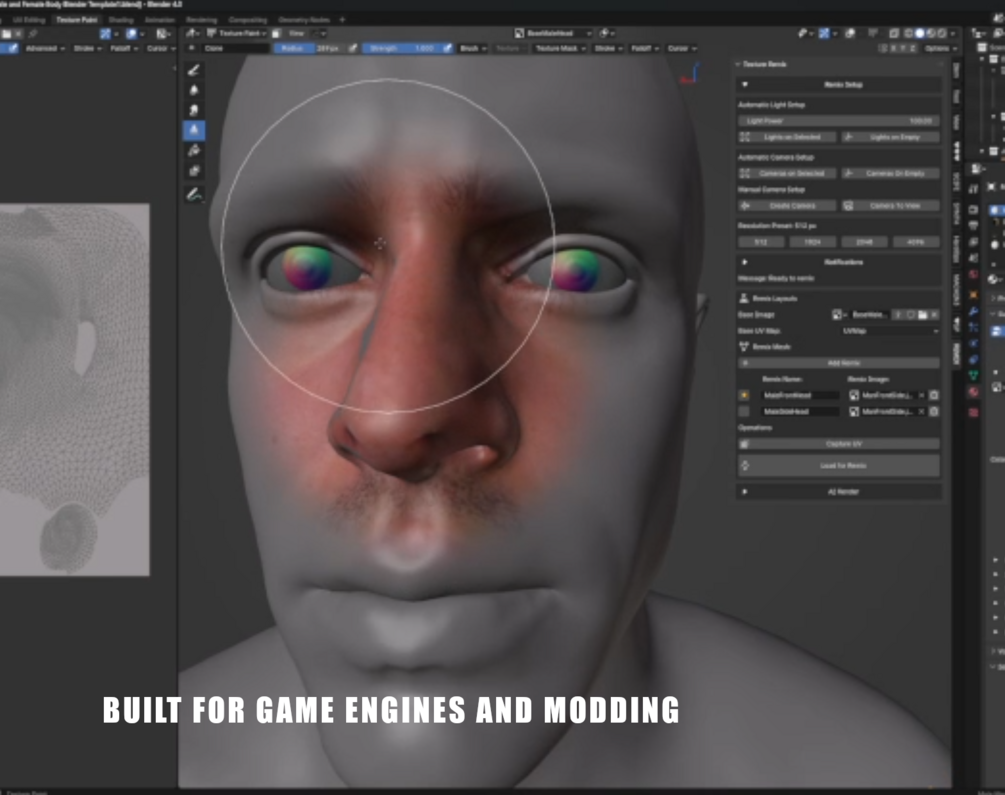The height and width of the screenshot is (795, 1005).
Task: Click the MaleFrontHead remix name field
Action: 800,396
